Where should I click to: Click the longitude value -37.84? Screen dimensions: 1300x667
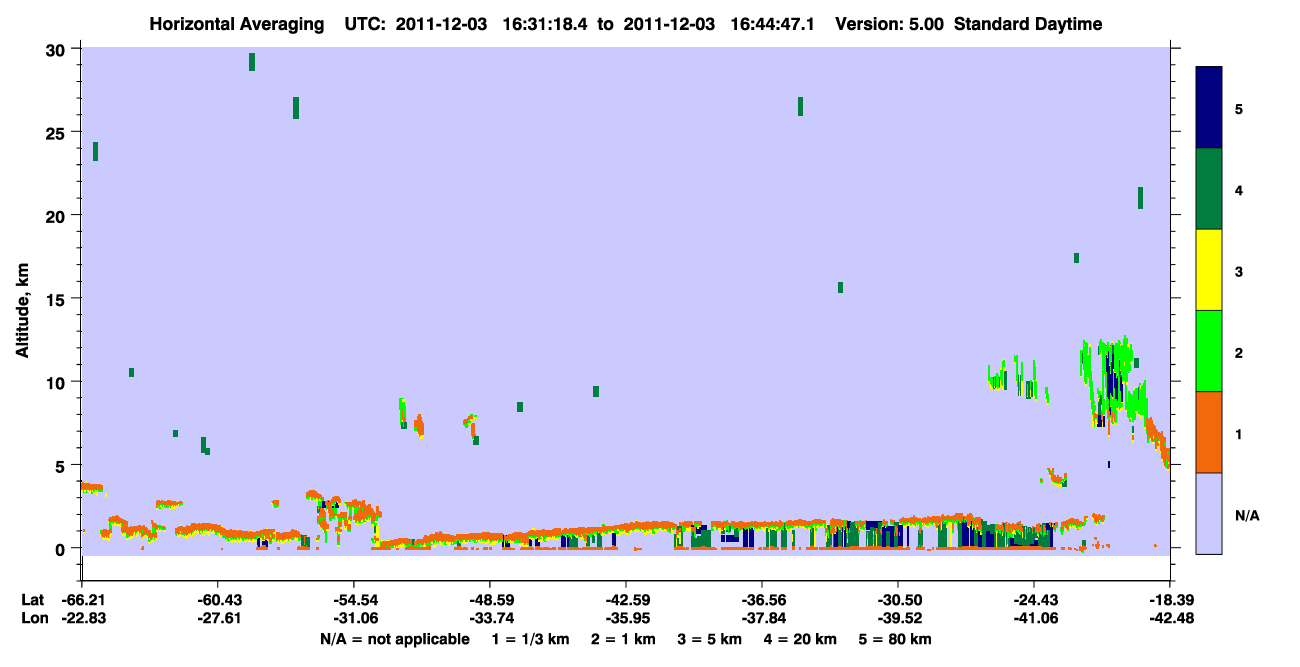tap(762, 619)
